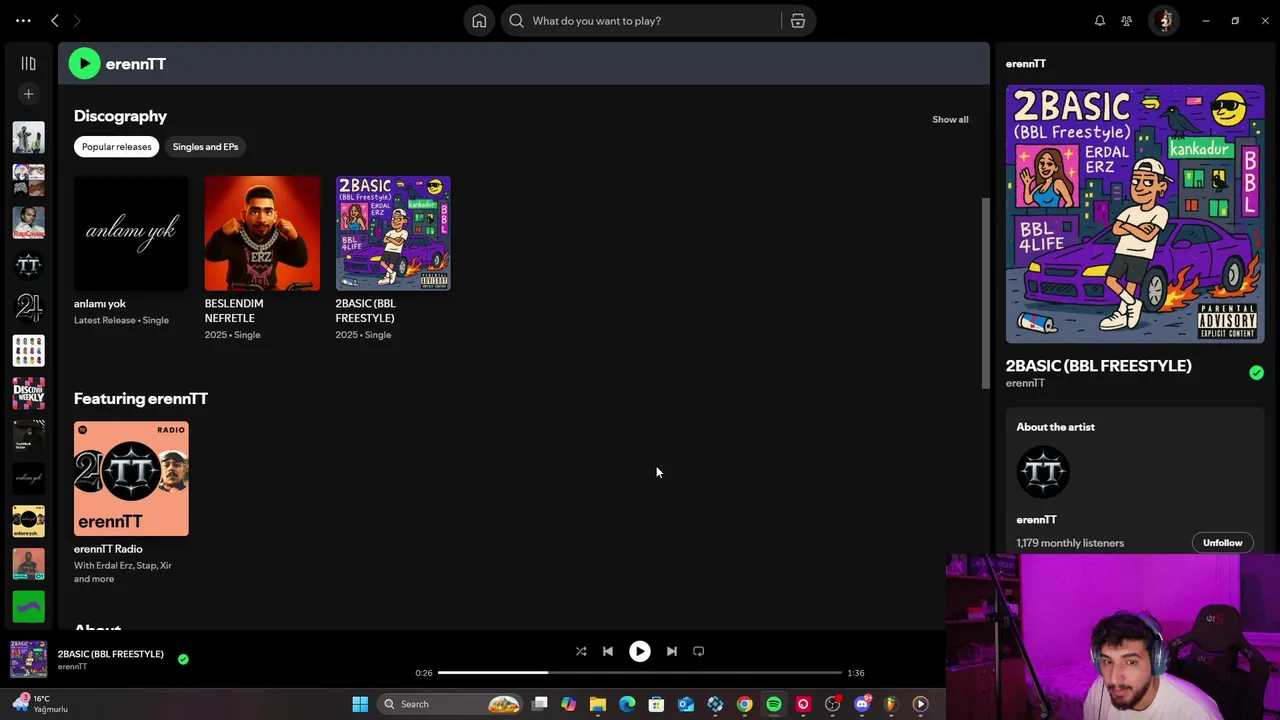Go back with the left chevron arrow

tap(55, 20)
